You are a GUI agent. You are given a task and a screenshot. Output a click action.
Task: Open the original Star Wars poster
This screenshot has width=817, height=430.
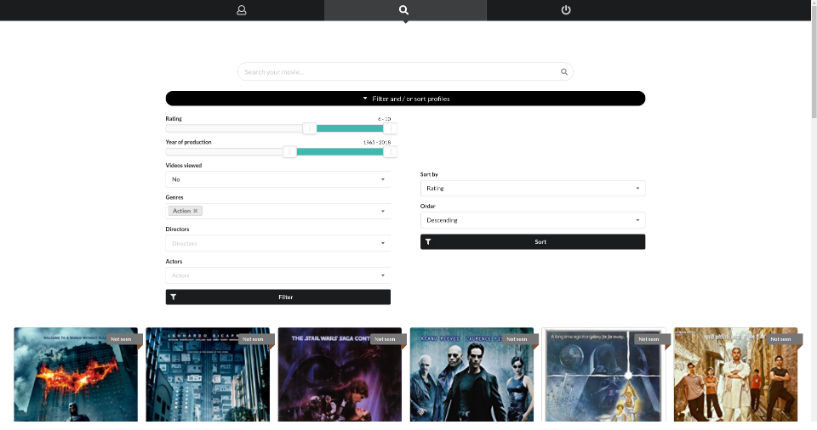pos(603,374)
